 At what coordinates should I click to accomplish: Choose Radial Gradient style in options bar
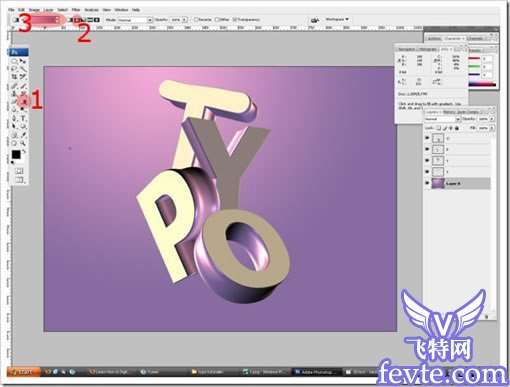click(77, 20)
